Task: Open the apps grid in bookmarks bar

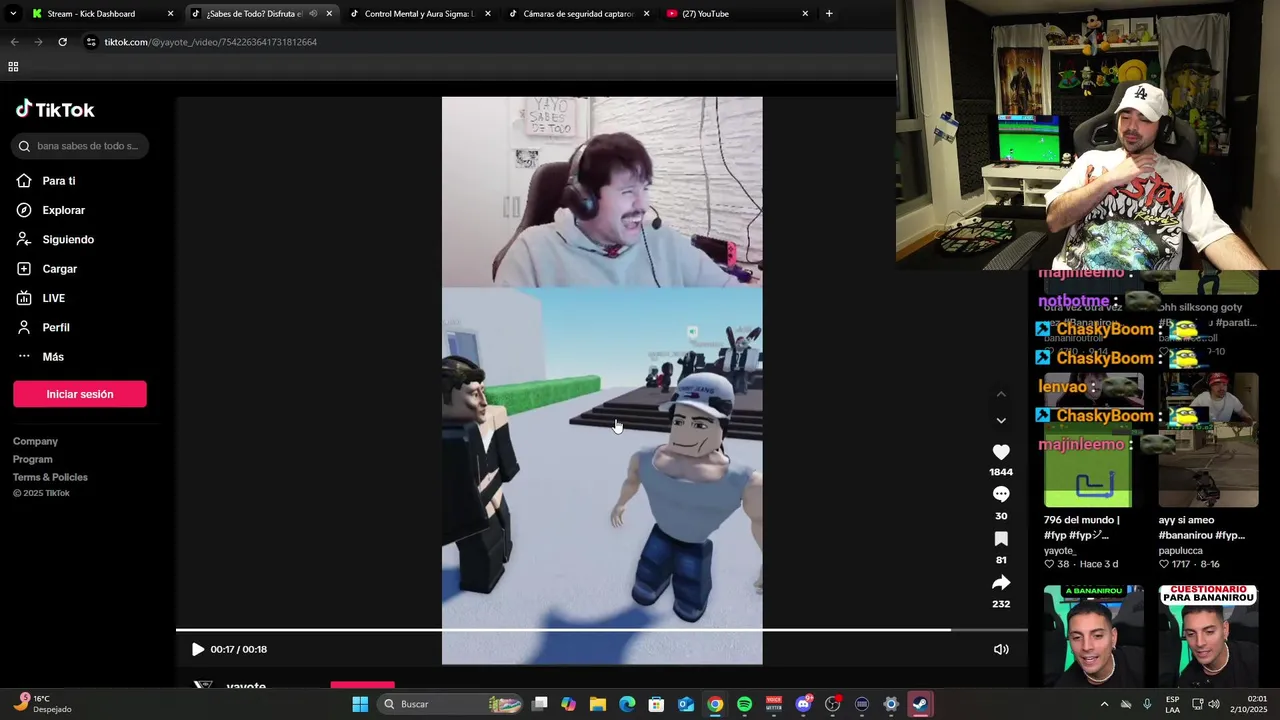Action: click(x=13, y=67)
